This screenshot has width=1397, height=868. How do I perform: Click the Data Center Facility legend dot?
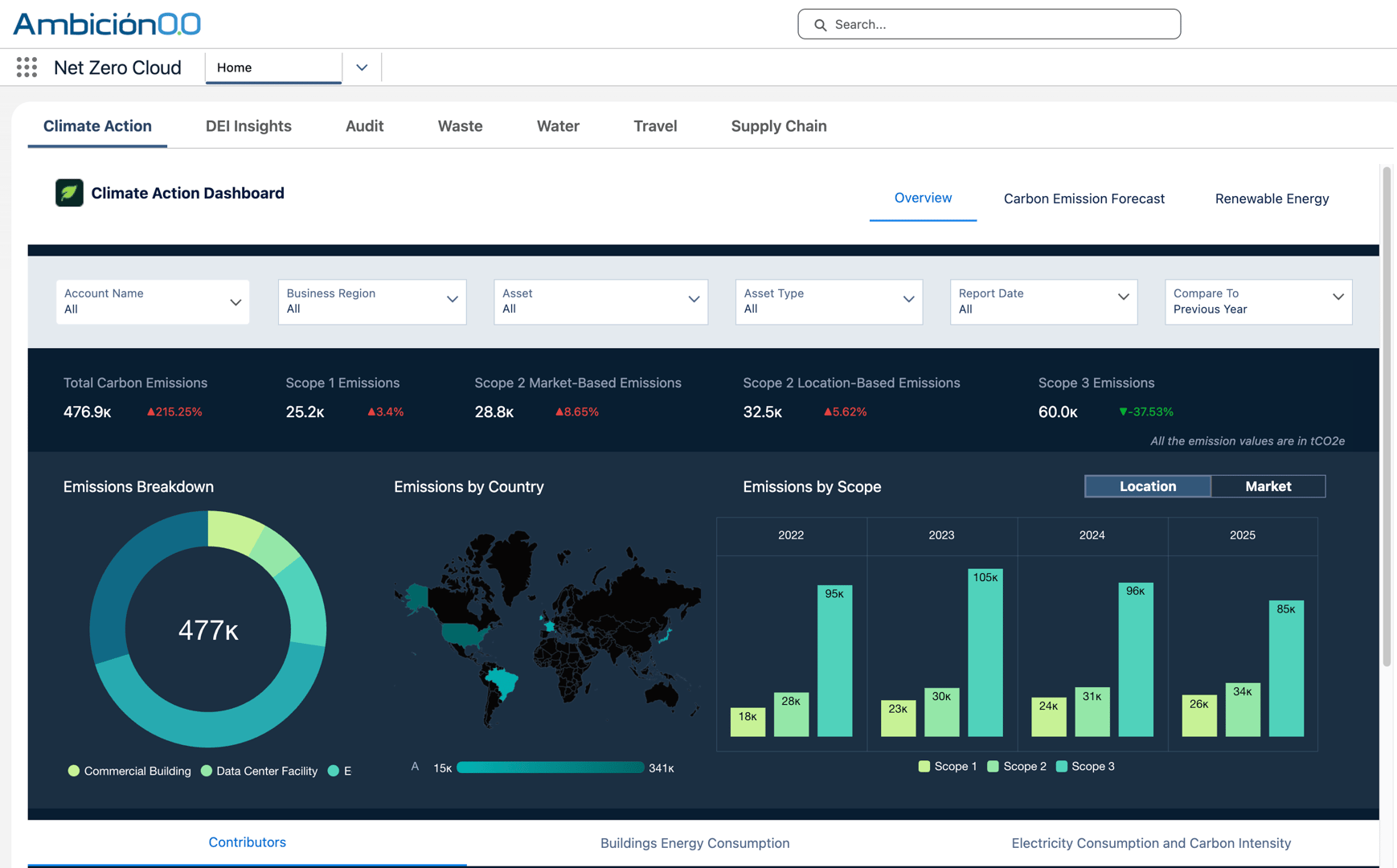(x=206, y=771)
